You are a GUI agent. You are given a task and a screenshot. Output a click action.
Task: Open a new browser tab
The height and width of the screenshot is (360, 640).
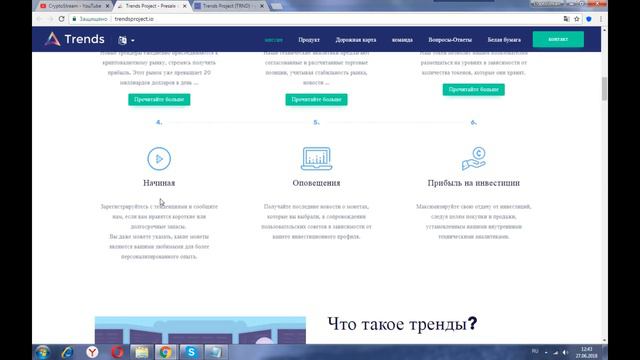276,6
